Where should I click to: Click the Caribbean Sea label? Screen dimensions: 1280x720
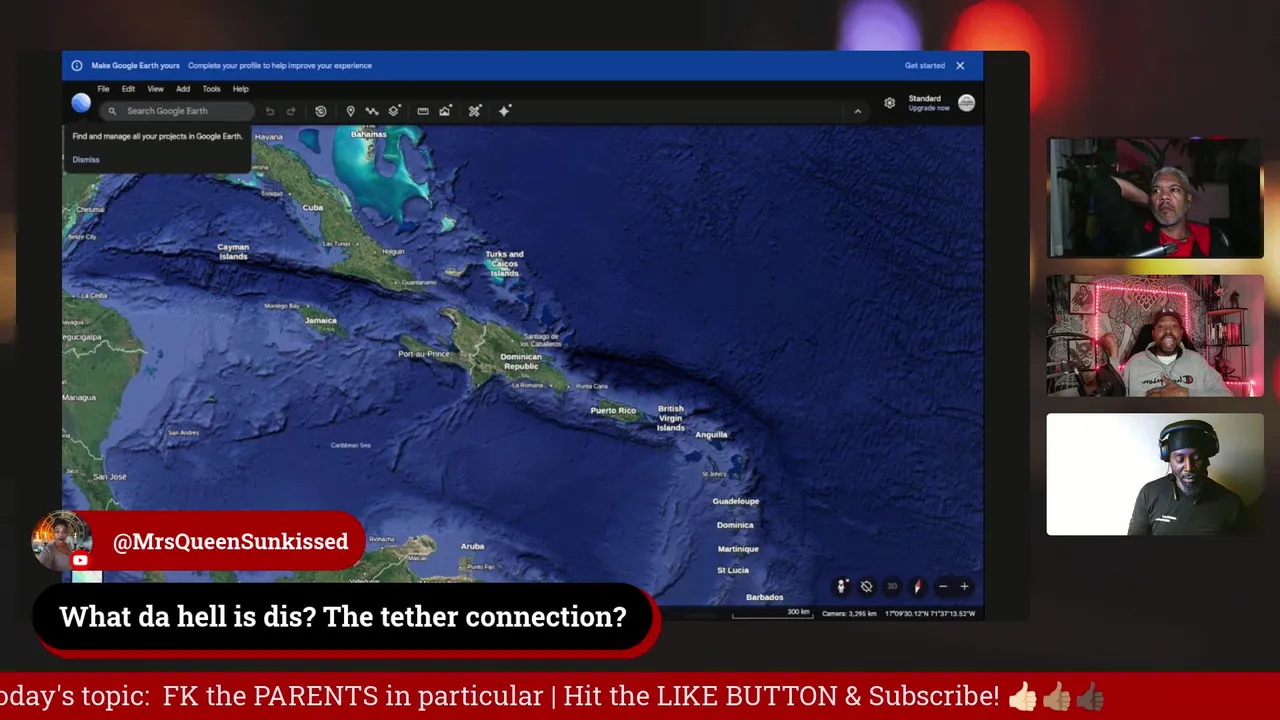pyautogui.click(x=351, y=445)
